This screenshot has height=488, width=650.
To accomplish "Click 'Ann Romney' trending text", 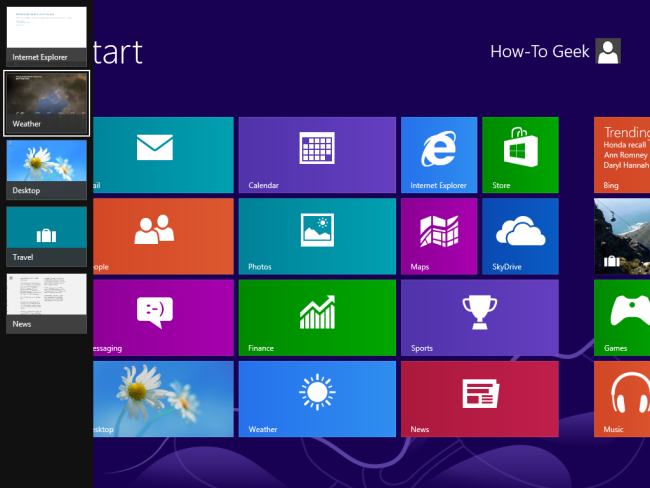I will pos(625,155).
